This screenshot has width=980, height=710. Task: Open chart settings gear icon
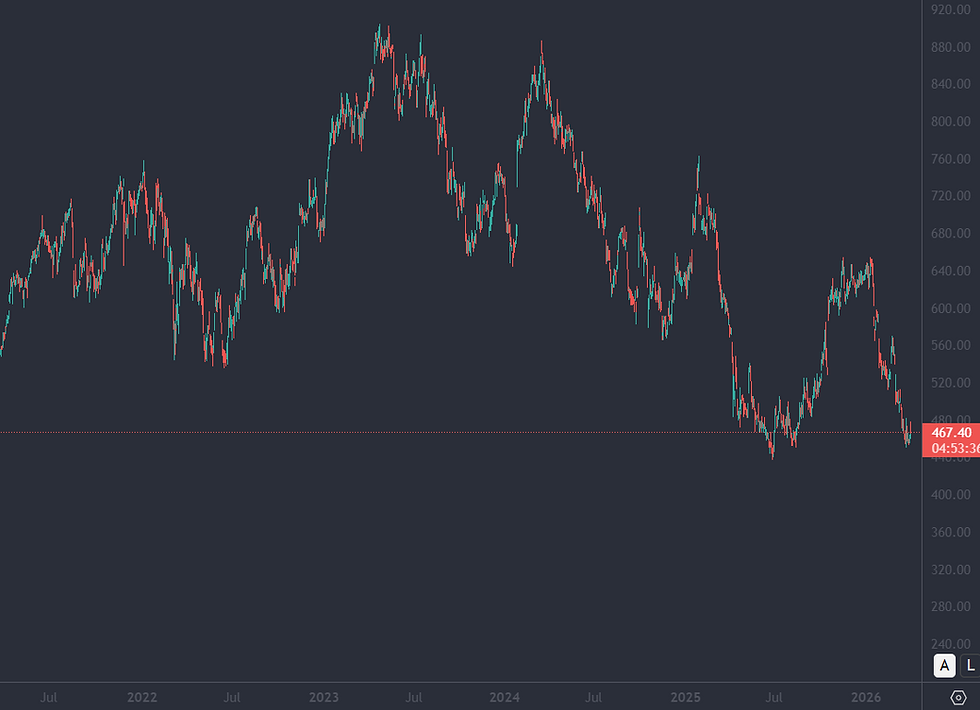pos(958,697)
